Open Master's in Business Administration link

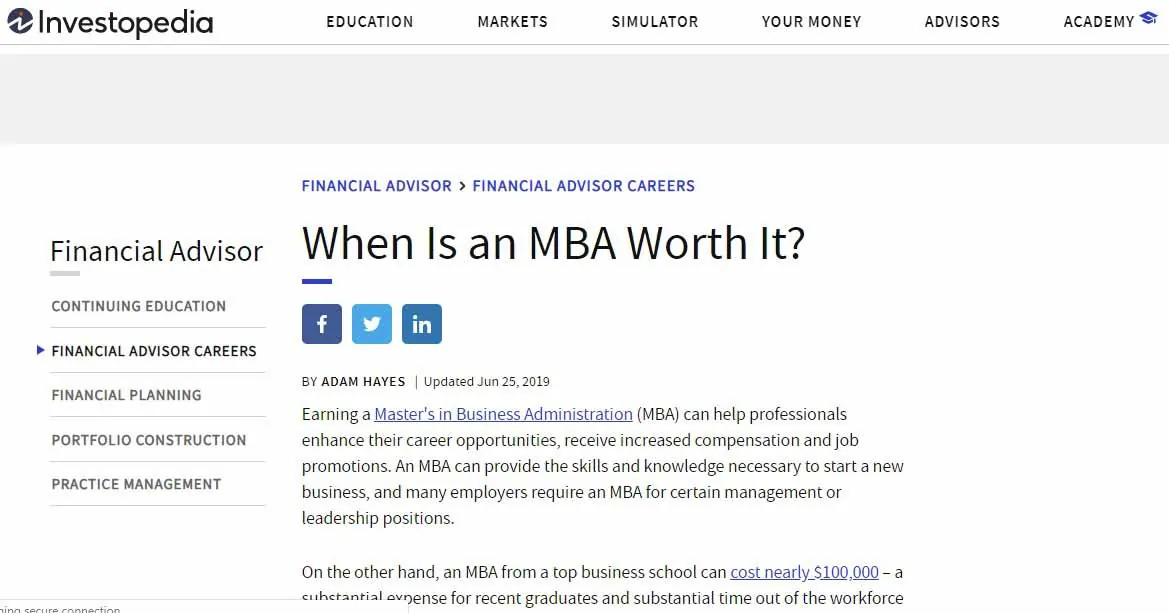503,414
